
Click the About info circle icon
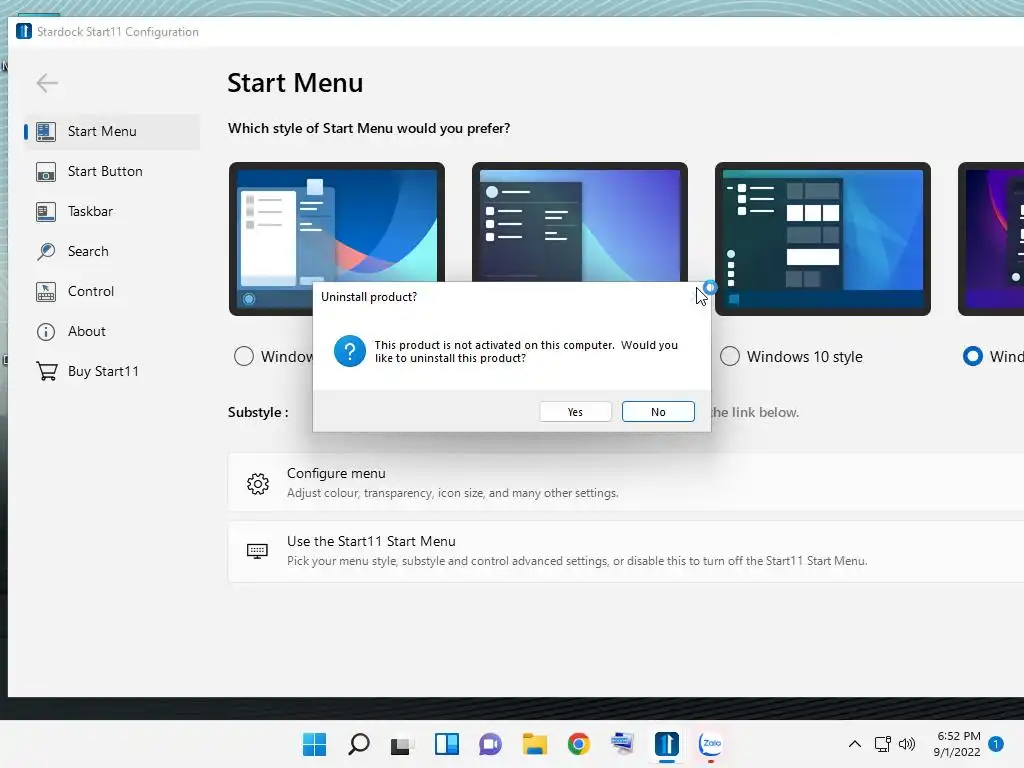point(46,332)
